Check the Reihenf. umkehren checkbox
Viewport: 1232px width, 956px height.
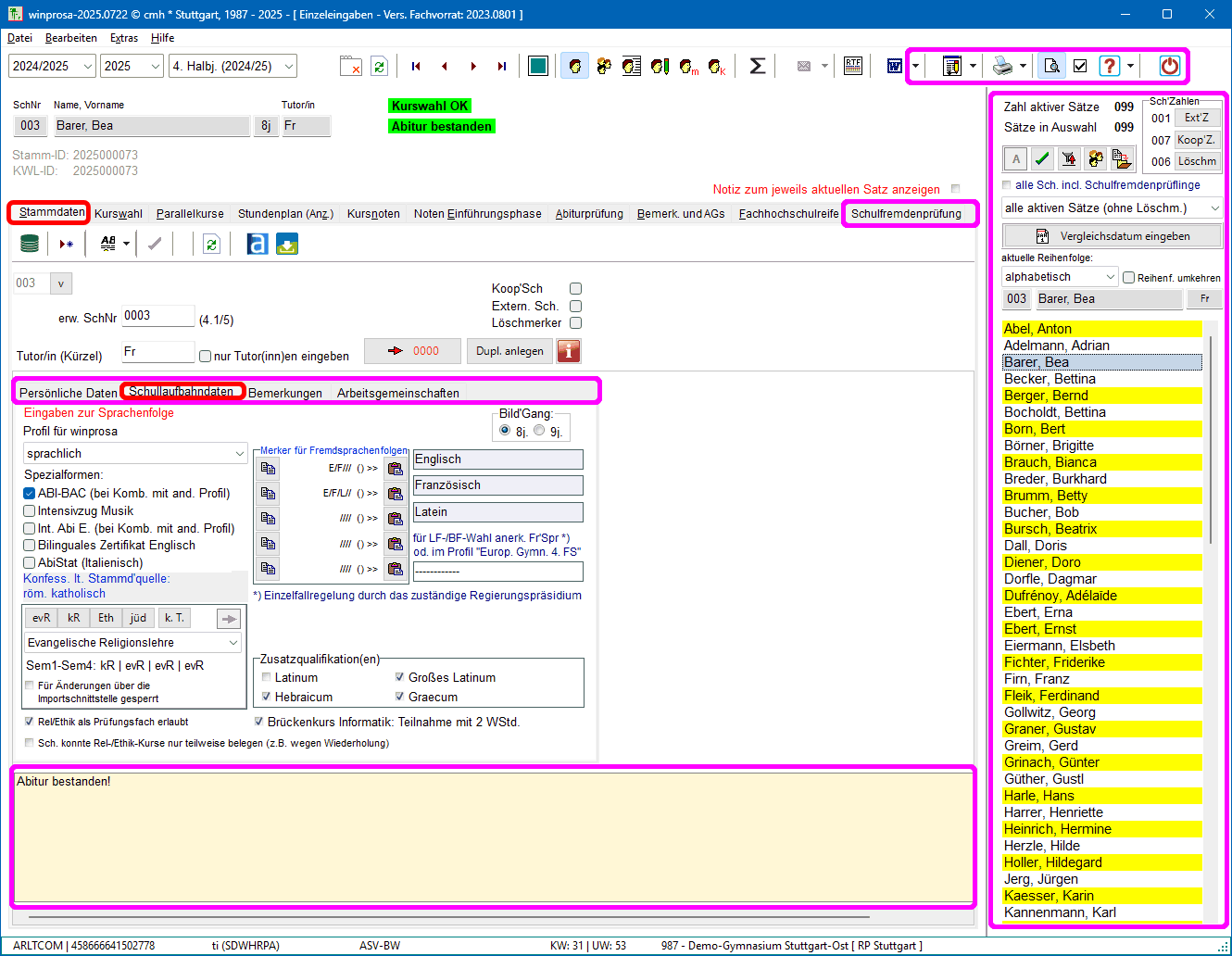[1128, 277]
